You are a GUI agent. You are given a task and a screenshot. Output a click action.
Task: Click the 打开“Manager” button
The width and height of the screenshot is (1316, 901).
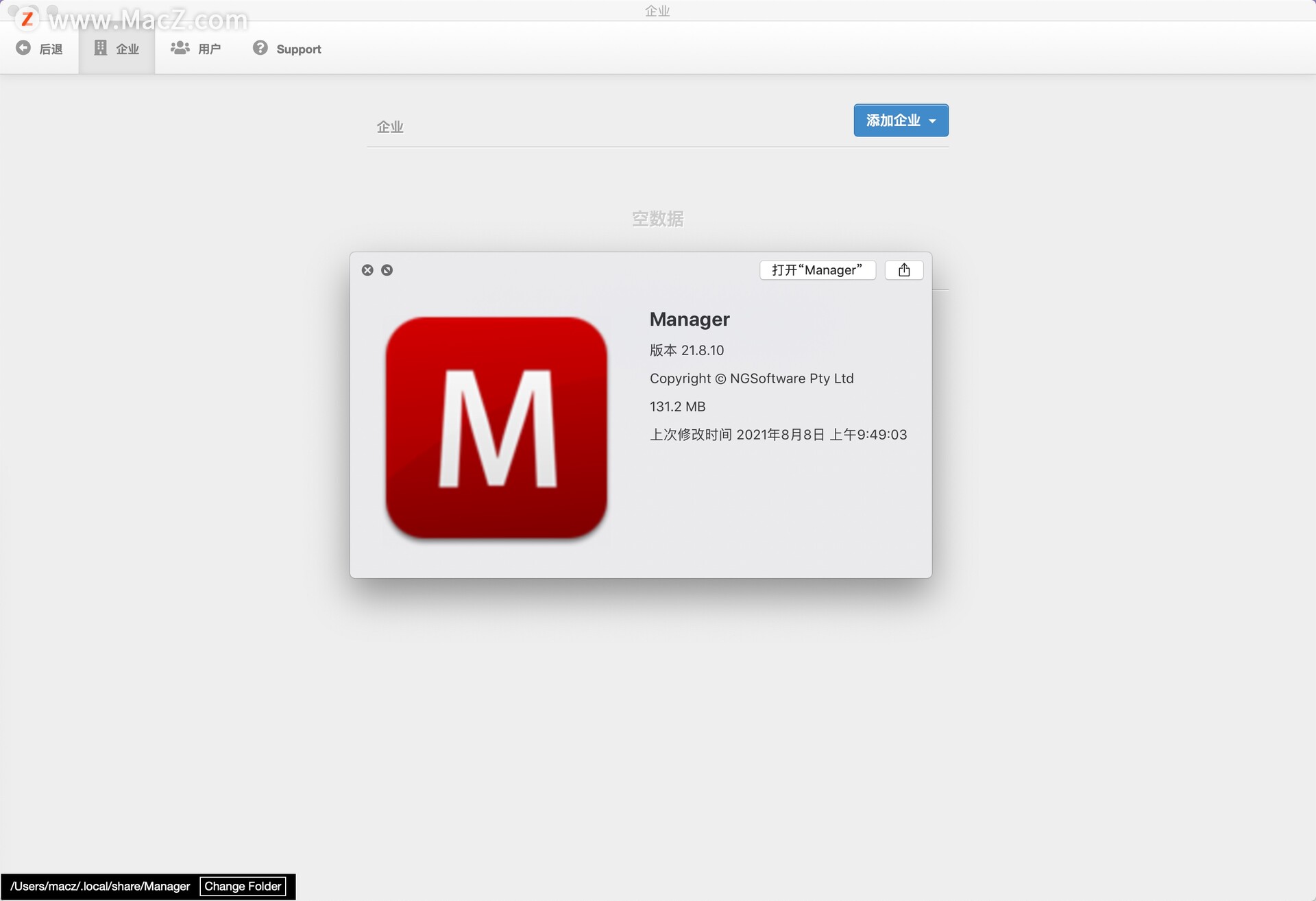[817, 270]
